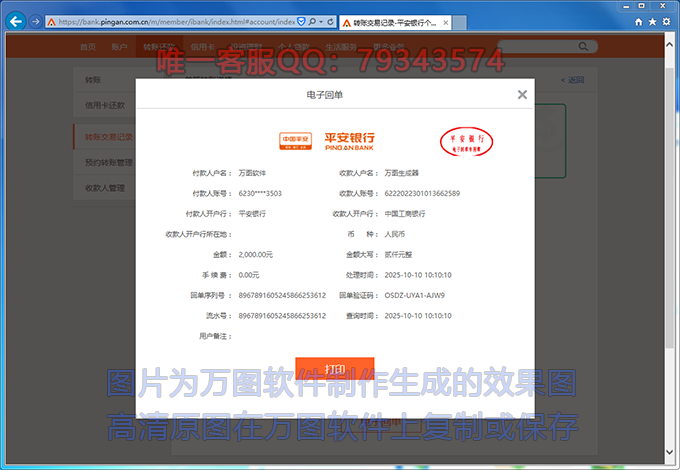Image resolution: width=680 pixels, height=470 pixels.
Task: Click the browser forward arrow button
Action: coord(36,20)
